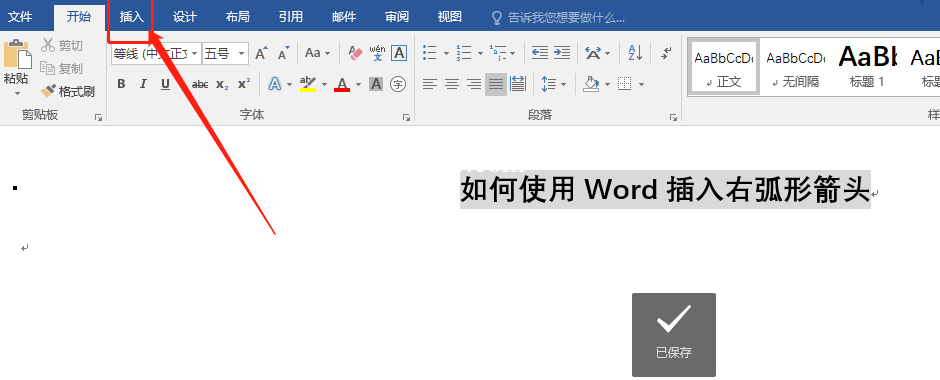Image resolution: width=940 pixels, height=380 pixels.
Task: Toggle subscript x₂ formatting
Action: tap(222, 84)
